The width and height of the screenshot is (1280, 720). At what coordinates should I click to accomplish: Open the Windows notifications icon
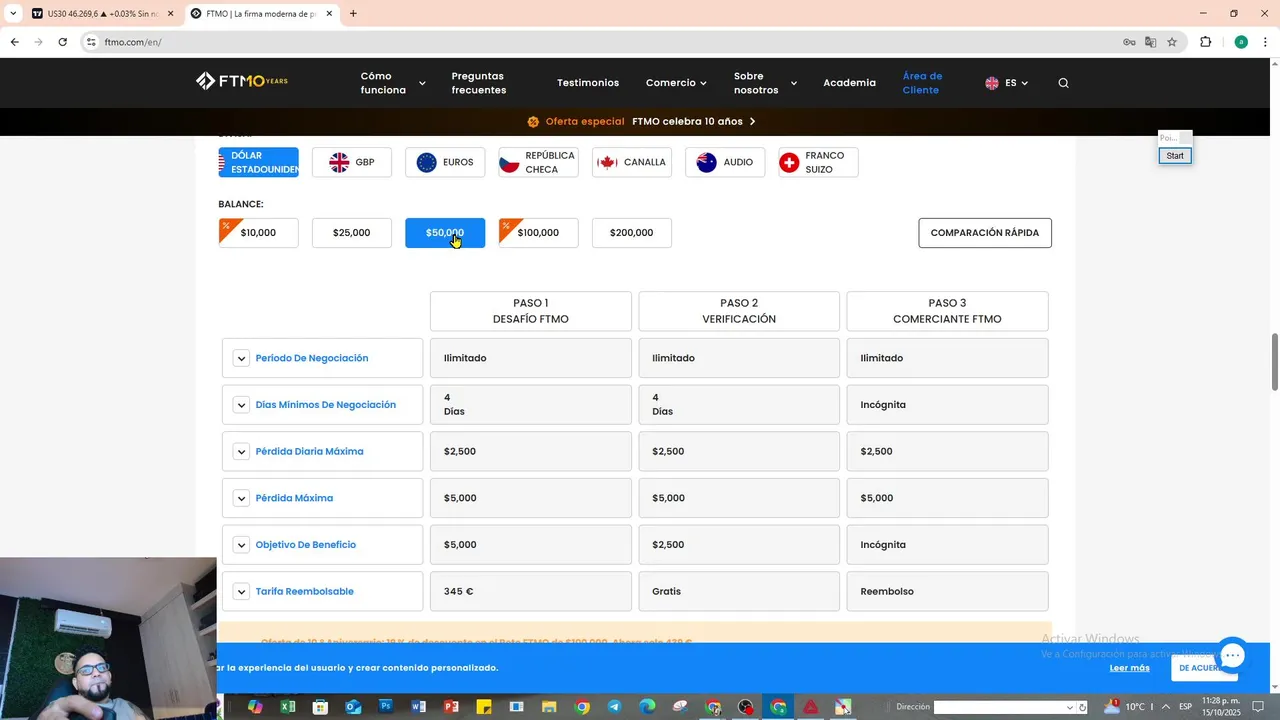tap(1259, 707)
